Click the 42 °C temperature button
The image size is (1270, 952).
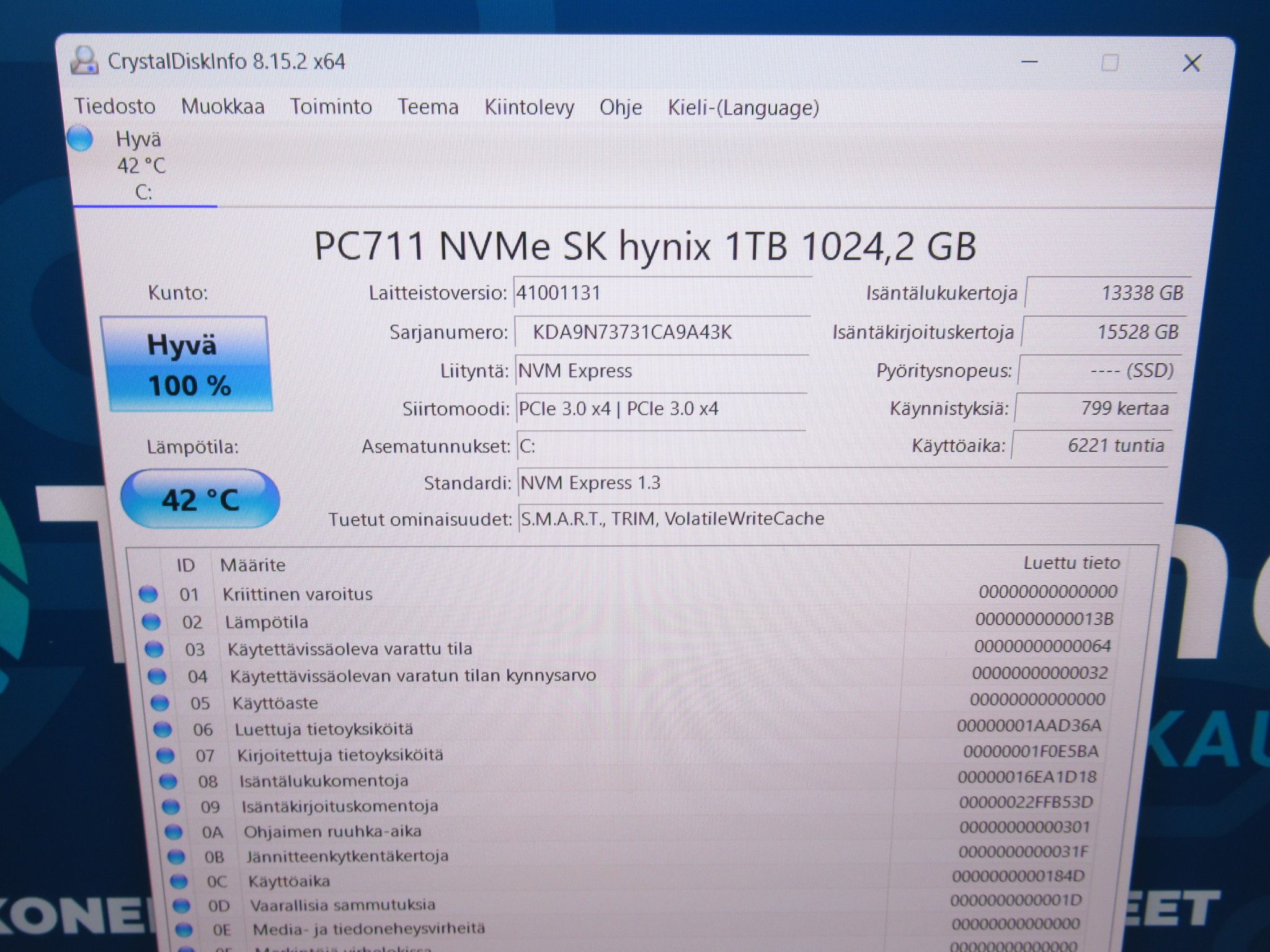point(200,499)
